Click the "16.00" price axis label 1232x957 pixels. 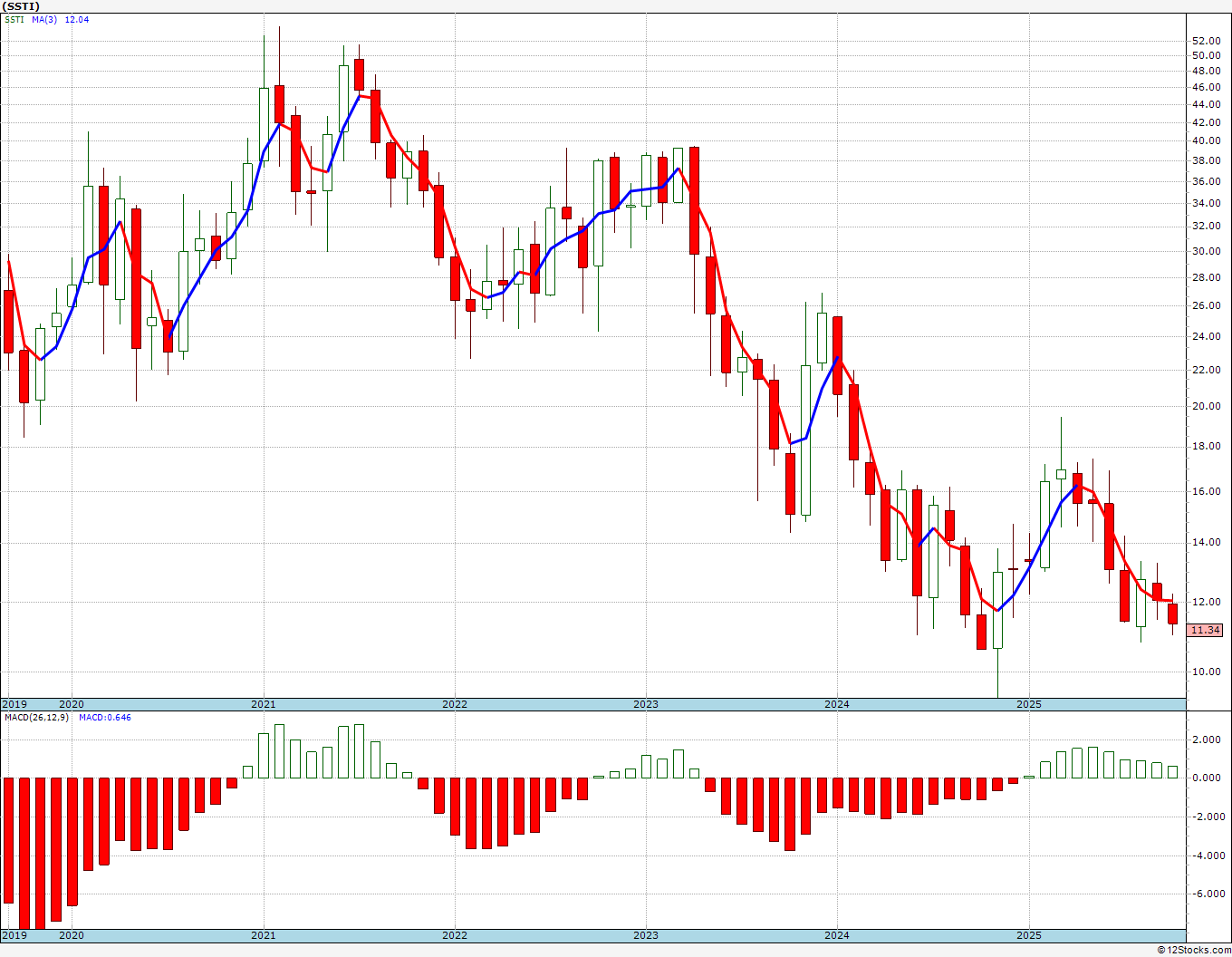click(1206, 492)
